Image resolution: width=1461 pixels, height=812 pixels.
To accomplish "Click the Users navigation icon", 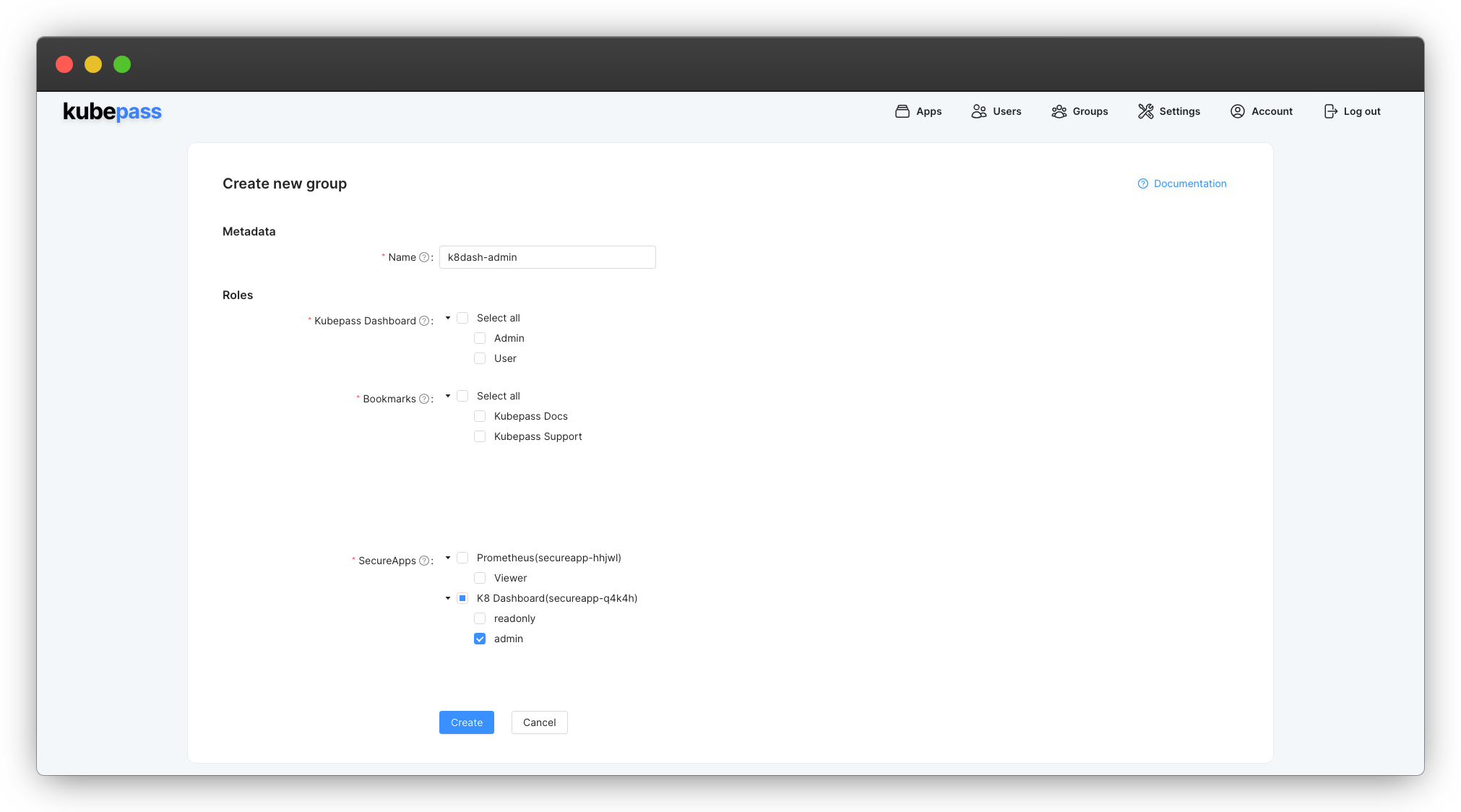I will pyautogui.click(x=978, y=111).
